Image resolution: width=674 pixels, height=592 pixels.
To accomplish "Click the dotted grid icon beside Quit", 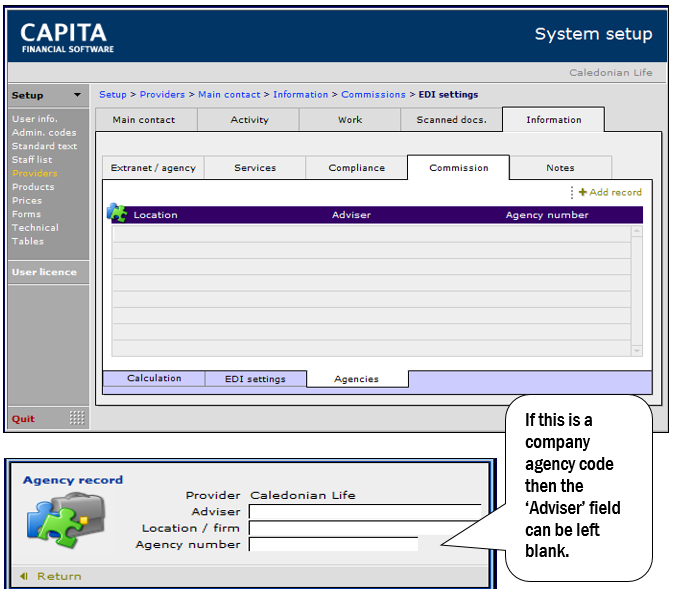I will click(77, 417).
